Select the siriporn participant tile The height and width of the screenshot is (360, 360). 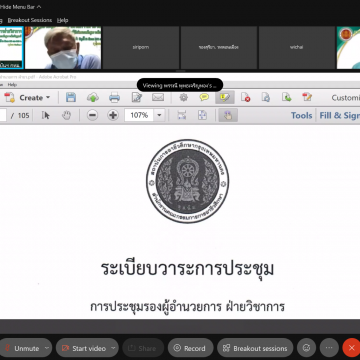pyautogui.click(x=141, y=47)
